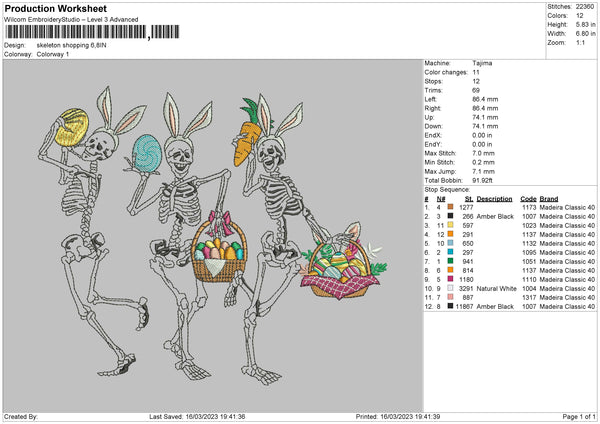Click the Max Stitch value 7.0 mm
Screen dimensions: 600x424
484,153
